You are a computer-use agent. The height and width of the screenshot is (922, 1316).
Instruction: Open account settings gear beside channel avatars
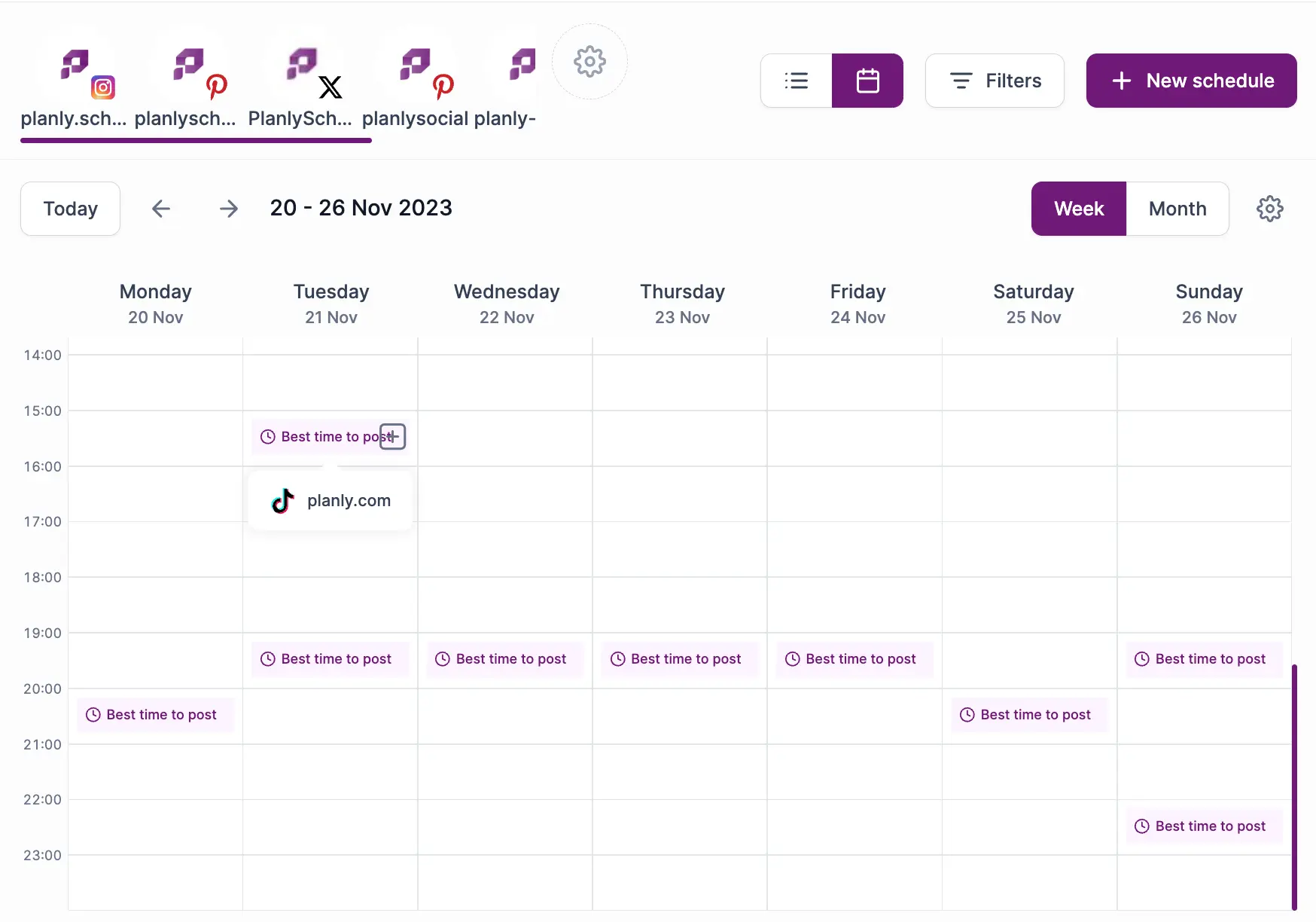(589, 62)
